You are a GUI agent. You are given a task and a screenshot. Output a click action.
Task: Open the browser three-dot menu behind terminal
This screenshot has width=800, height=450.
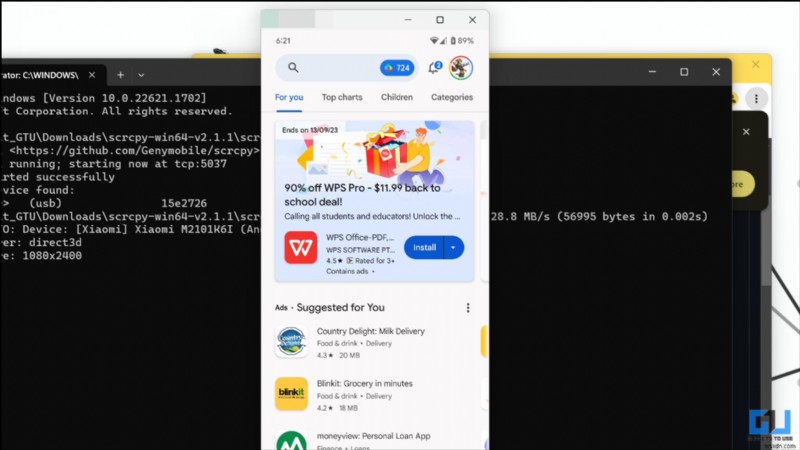click(x=756, y=98)
